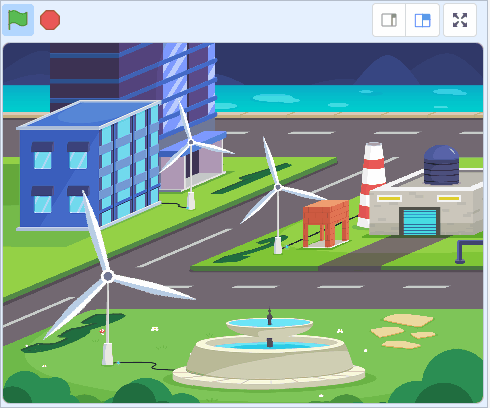Click the tall purple skyscraper
The image size is (490, 408).
tap(133, 73)
